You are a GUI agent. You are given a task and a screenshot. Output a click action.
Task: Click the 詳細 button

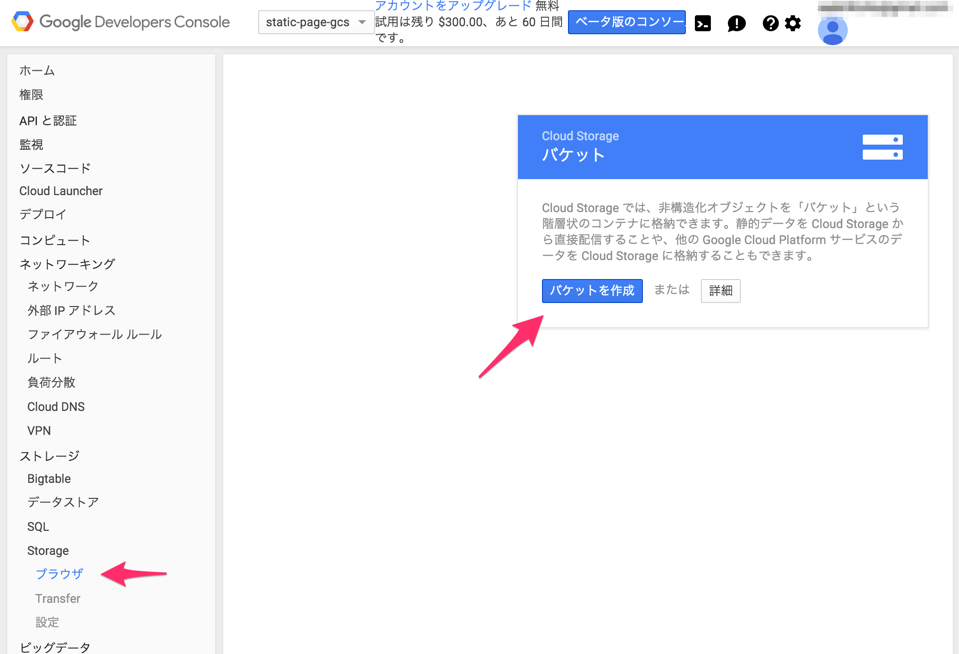point(720,291)
